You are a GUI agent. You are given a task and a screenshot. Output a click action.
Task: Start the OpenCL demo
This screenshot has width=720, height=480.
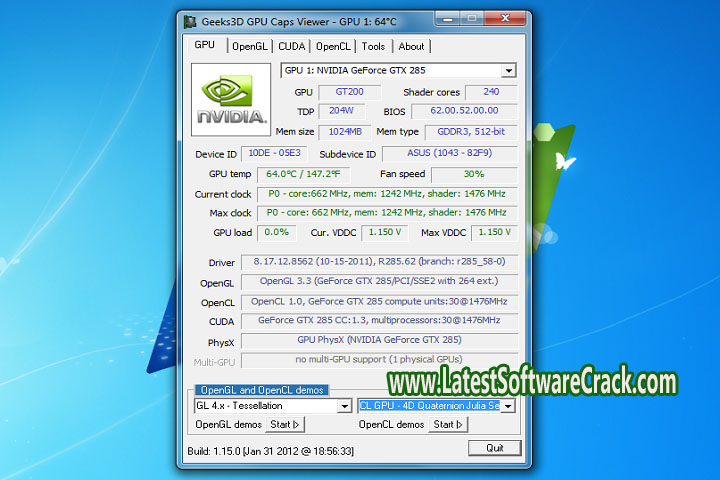pyautogui.click(x=448, y=425)
